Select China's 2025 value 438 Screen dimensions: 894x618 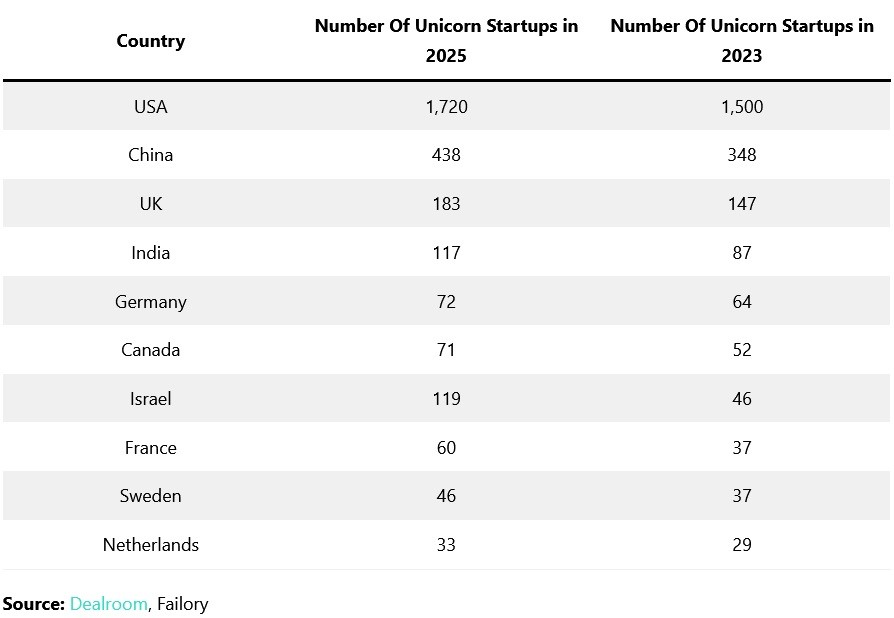click(x=446, y=155)
